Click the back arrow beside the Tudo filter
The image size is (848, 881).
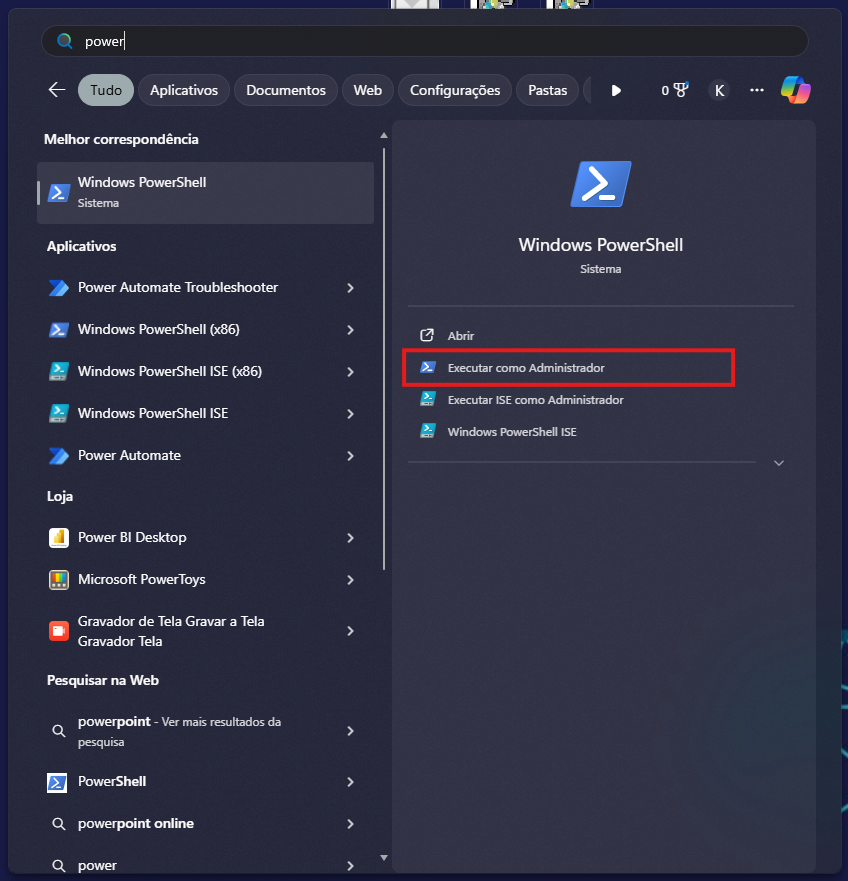coord(57,90)
